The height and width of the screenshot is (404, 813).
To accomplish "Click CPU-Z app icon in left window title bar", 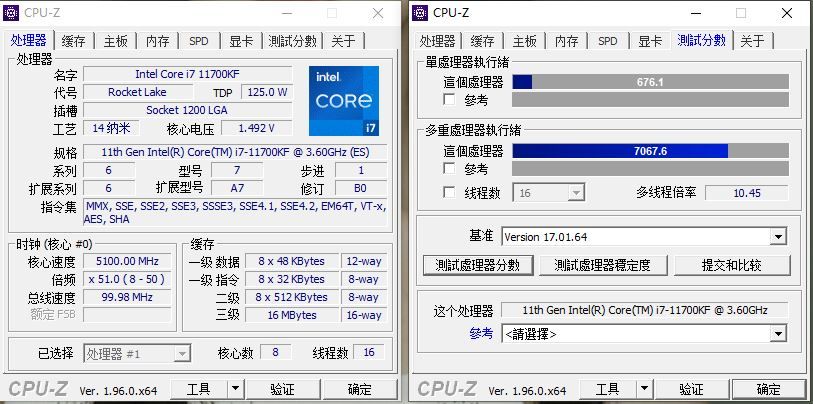I will (11, 12).
